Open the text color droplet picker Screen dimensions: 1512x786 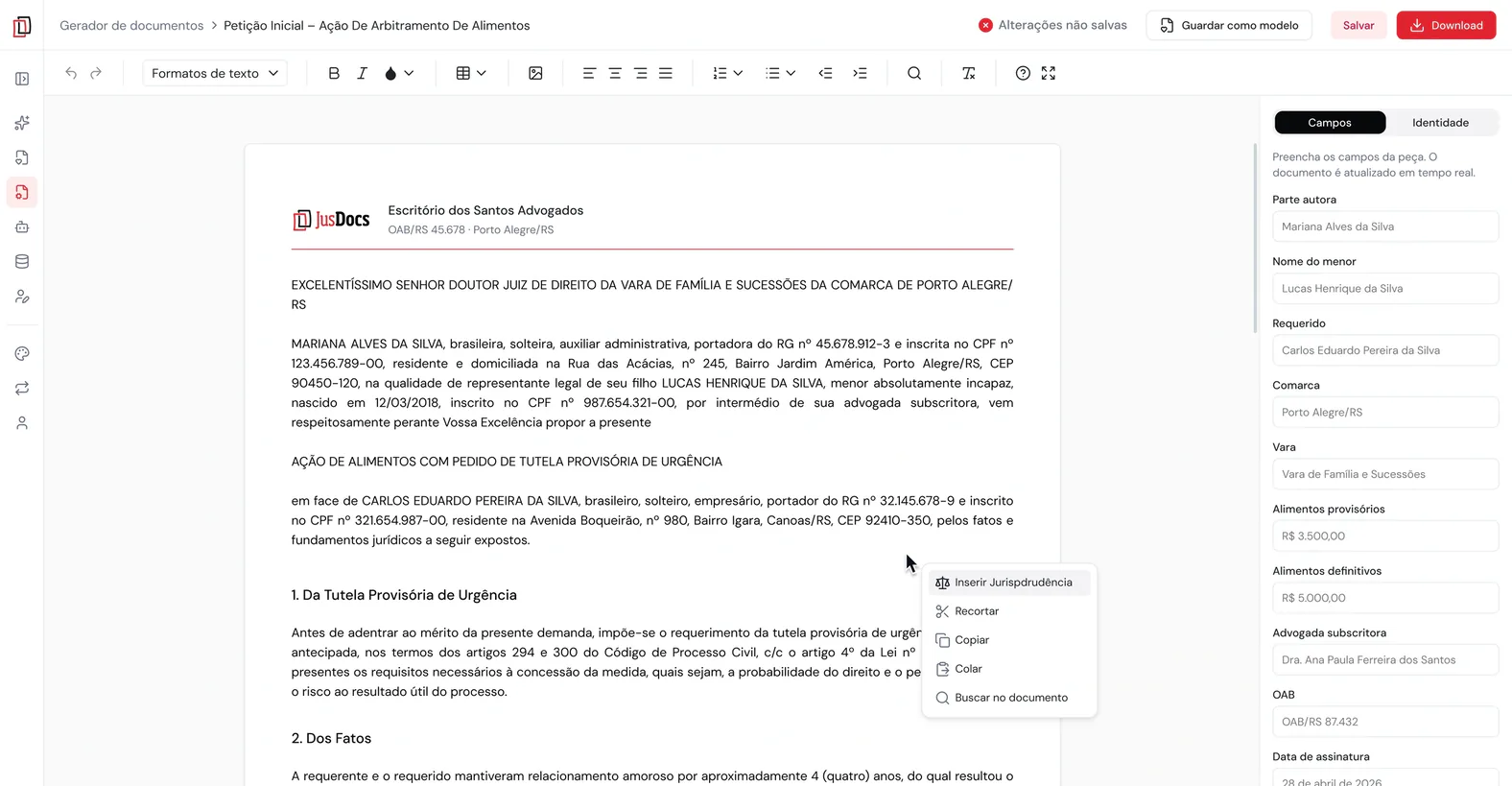pos(398,73)
